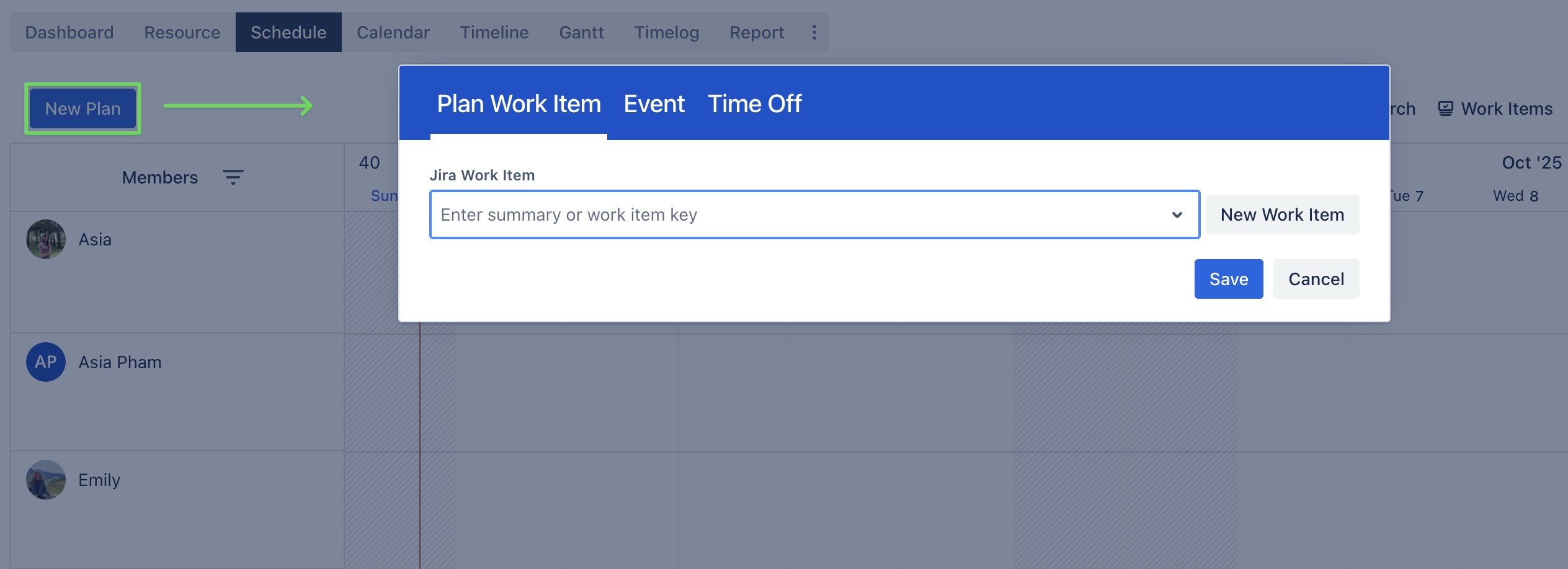The height and width of the screenshot is (569, 1568).
Task: Select the Plan Work Item tab
Action: point(519,104)
